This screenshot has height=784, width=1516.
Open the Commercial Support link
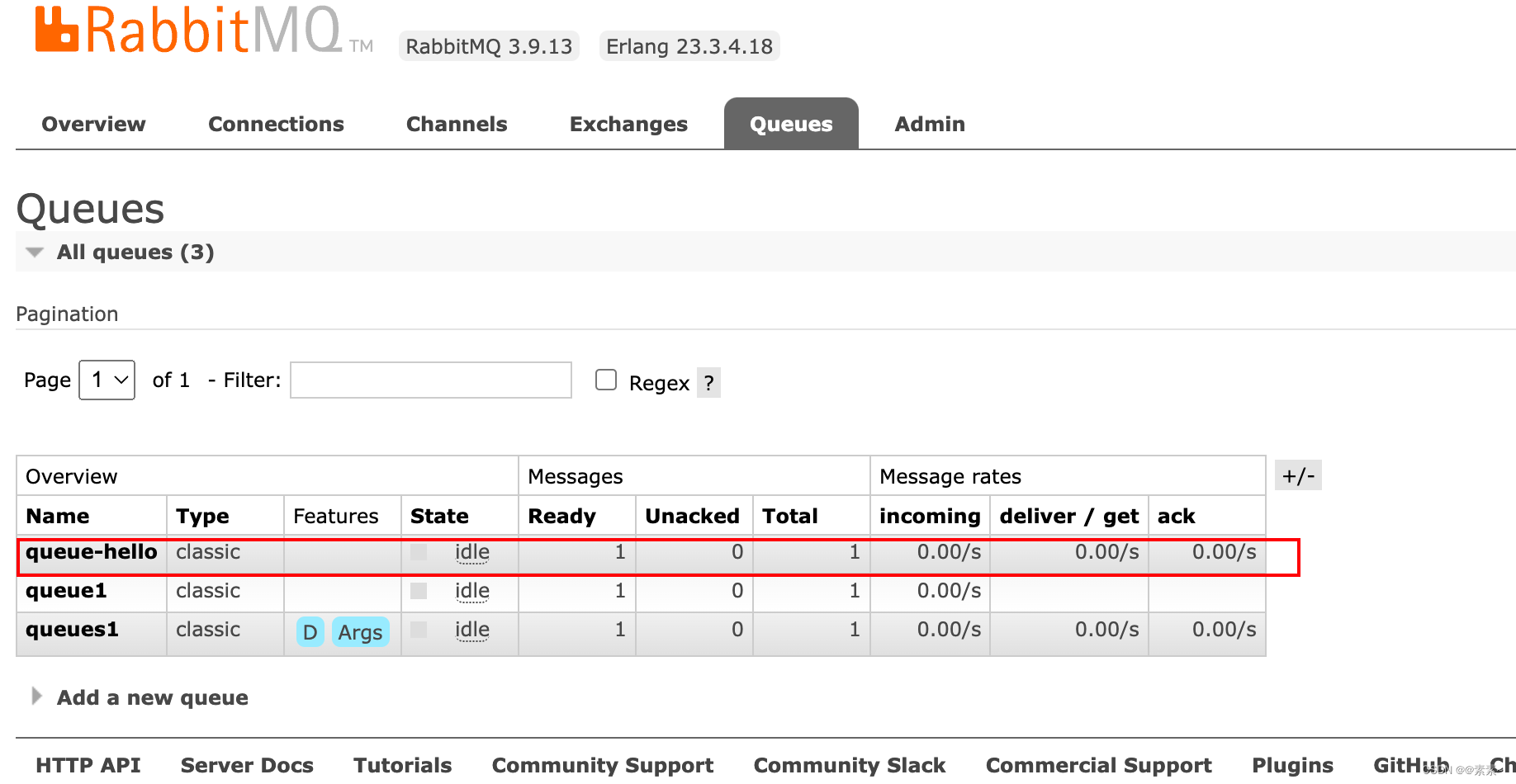[x=1099, y=765]
